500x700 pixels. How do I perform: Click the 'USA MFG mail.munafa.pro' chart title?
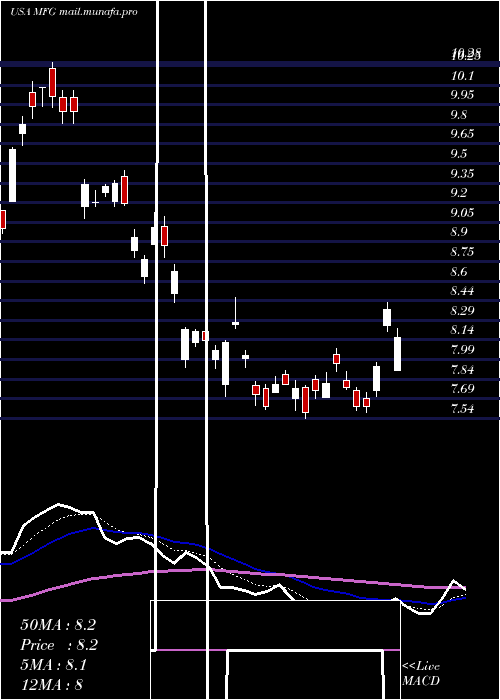(74, 12)
